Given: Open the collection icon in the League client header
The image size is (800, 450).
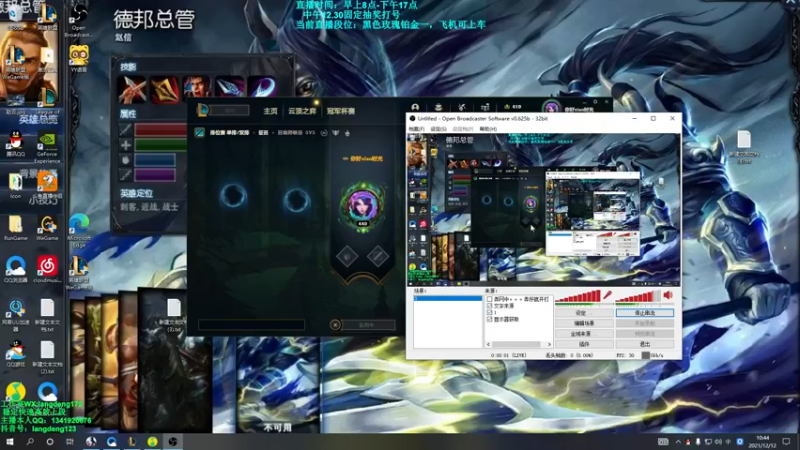Looking at the screenshot, I should [x=438, y=107].
